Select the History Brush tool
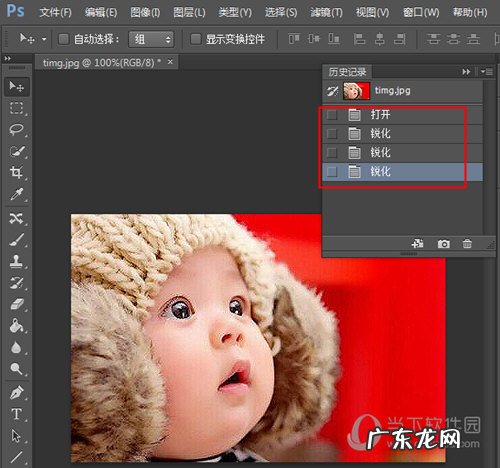The height and width of the screenshot is (468, 500). pos(17,283)
